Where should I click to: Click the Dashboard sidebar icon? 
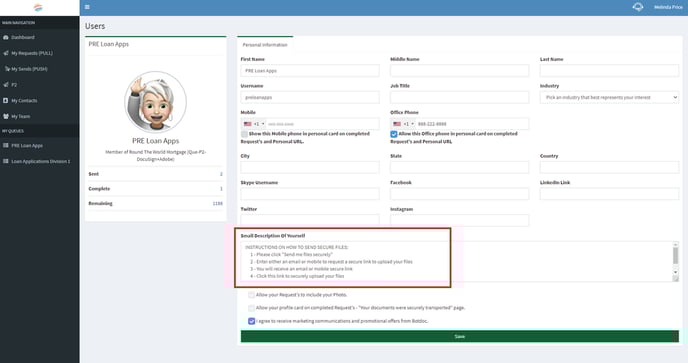click(x=6, y=37)
